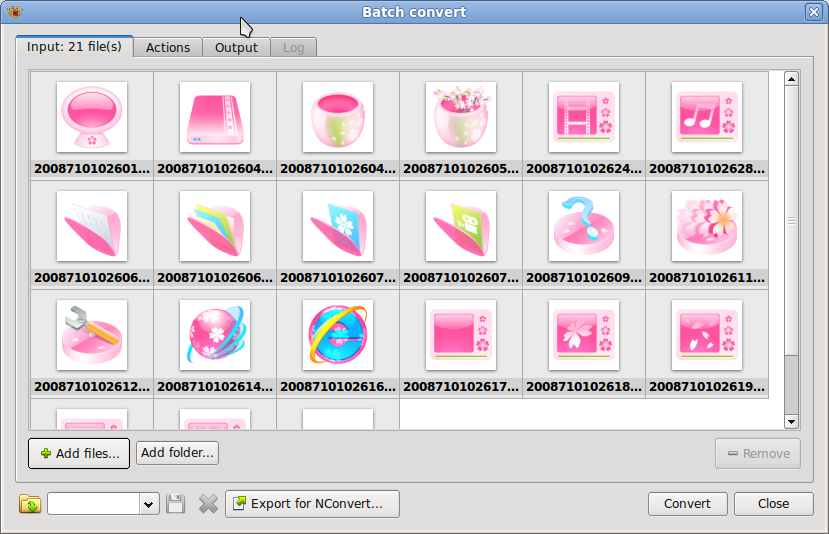Select the flower-filled pot thumbnail 2008710102605
Viewport: 829px width, 534px height.
click(461, 117)
